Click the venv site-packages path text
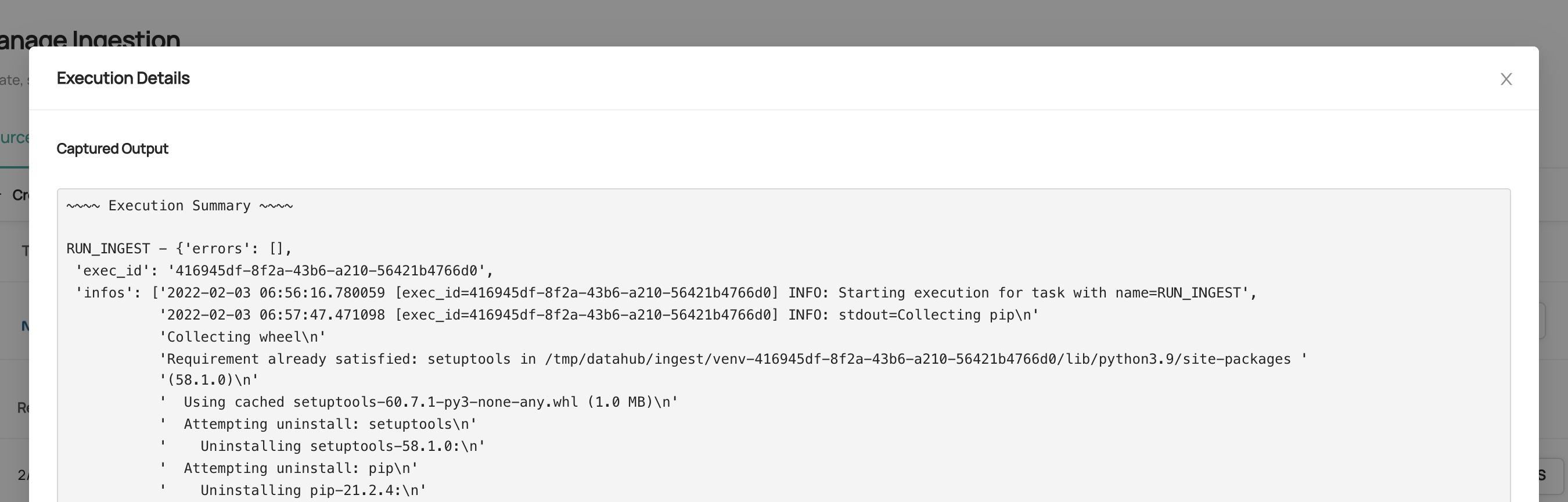The image size is (1568, 502). [918, 359]
